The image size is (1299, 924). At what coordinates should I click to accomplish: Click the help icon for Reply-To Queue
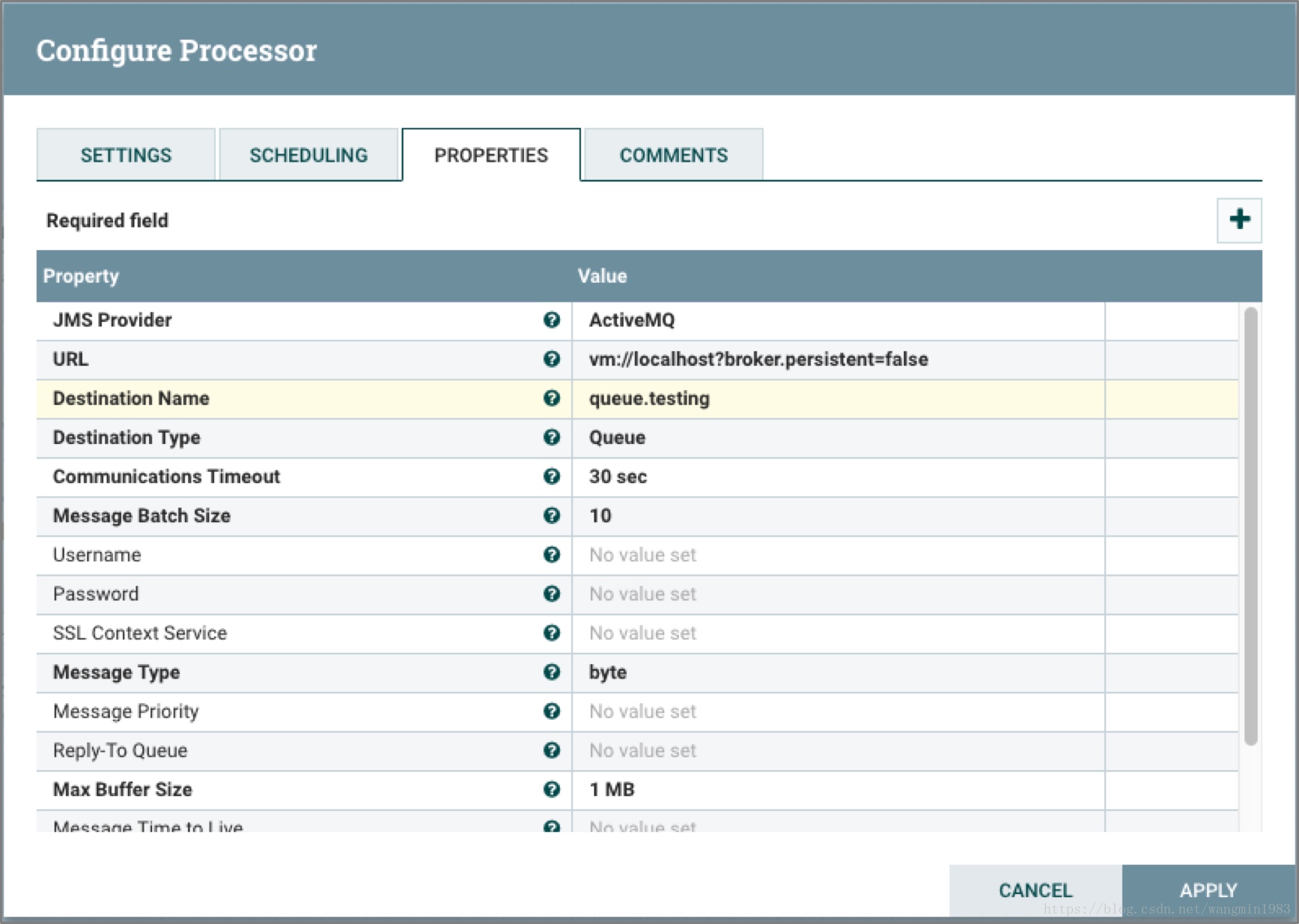(x=552, y=750)
